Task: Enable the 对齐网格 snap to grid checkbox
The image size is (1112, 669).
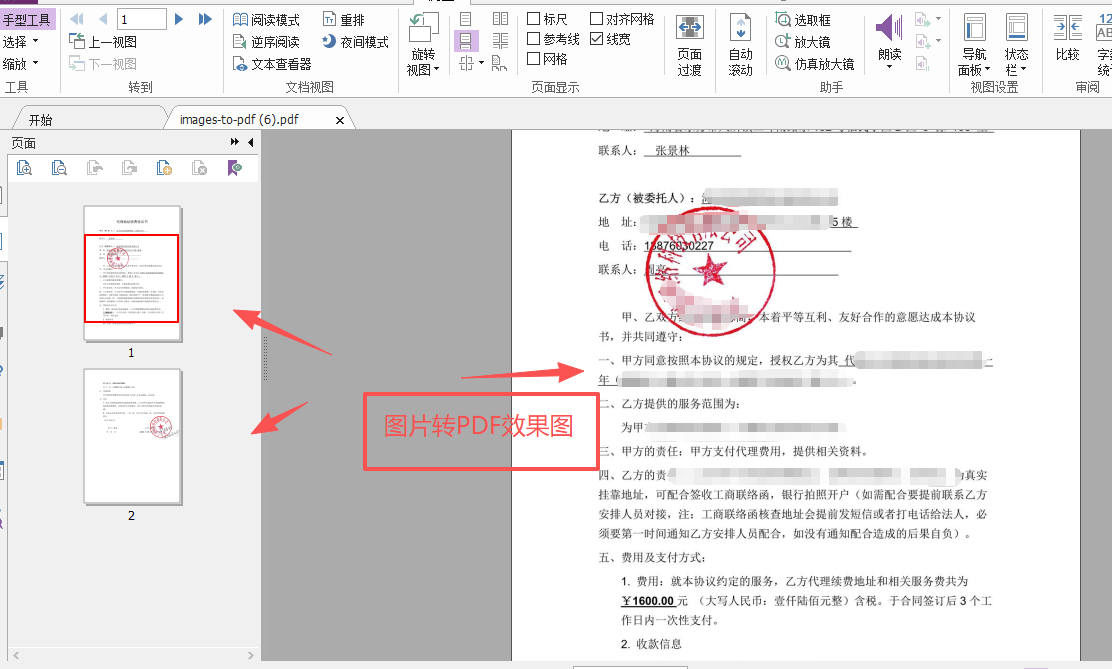Action: 596,18
